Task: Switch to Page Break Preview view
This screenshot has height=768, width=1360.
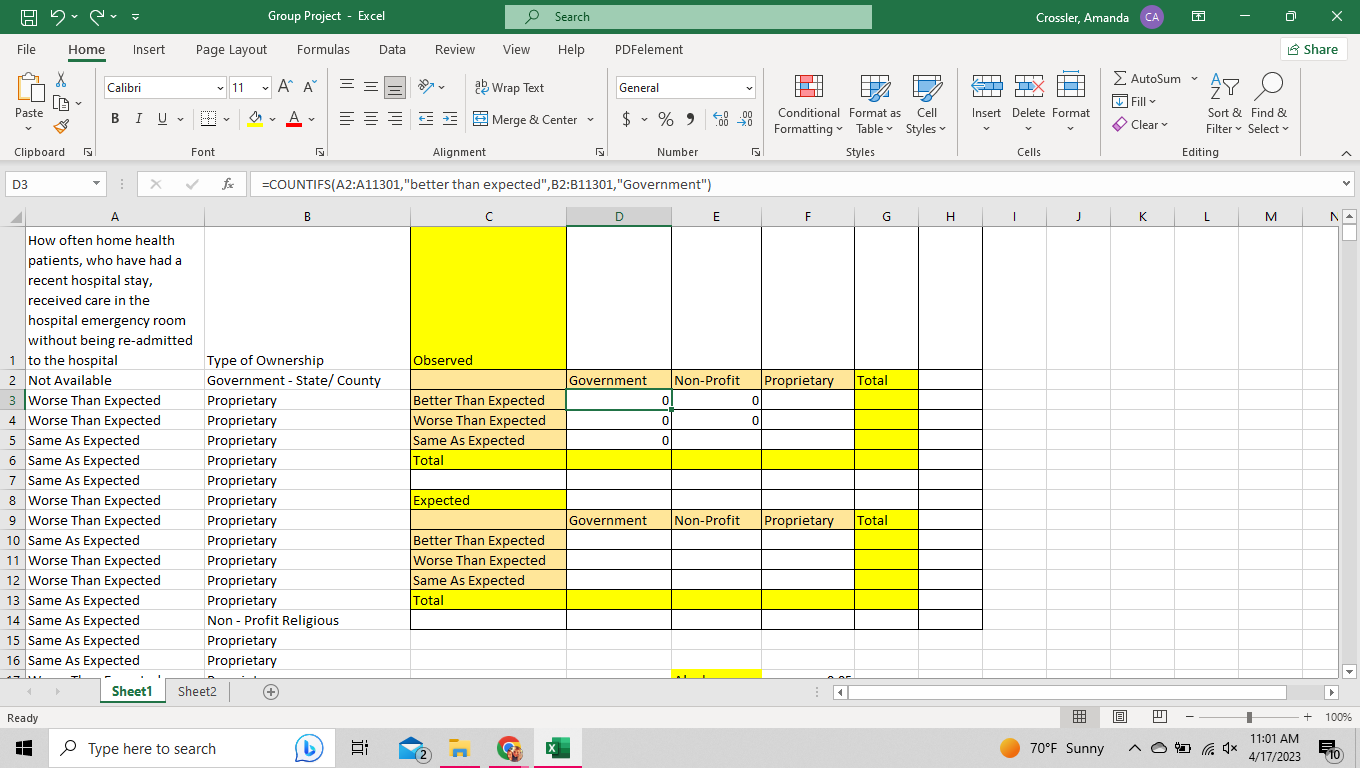Action: (x=1160, y=717)
